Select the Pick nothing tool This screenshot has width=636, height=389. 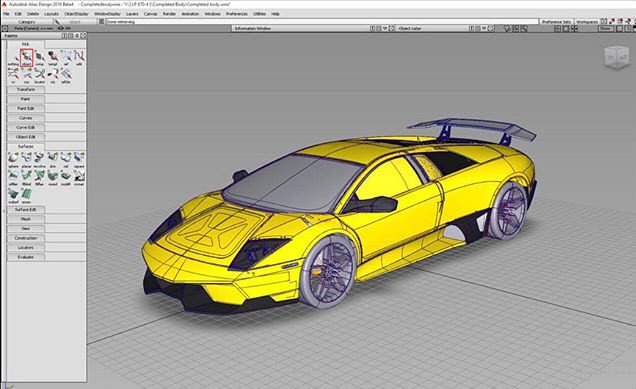point(13,58)
